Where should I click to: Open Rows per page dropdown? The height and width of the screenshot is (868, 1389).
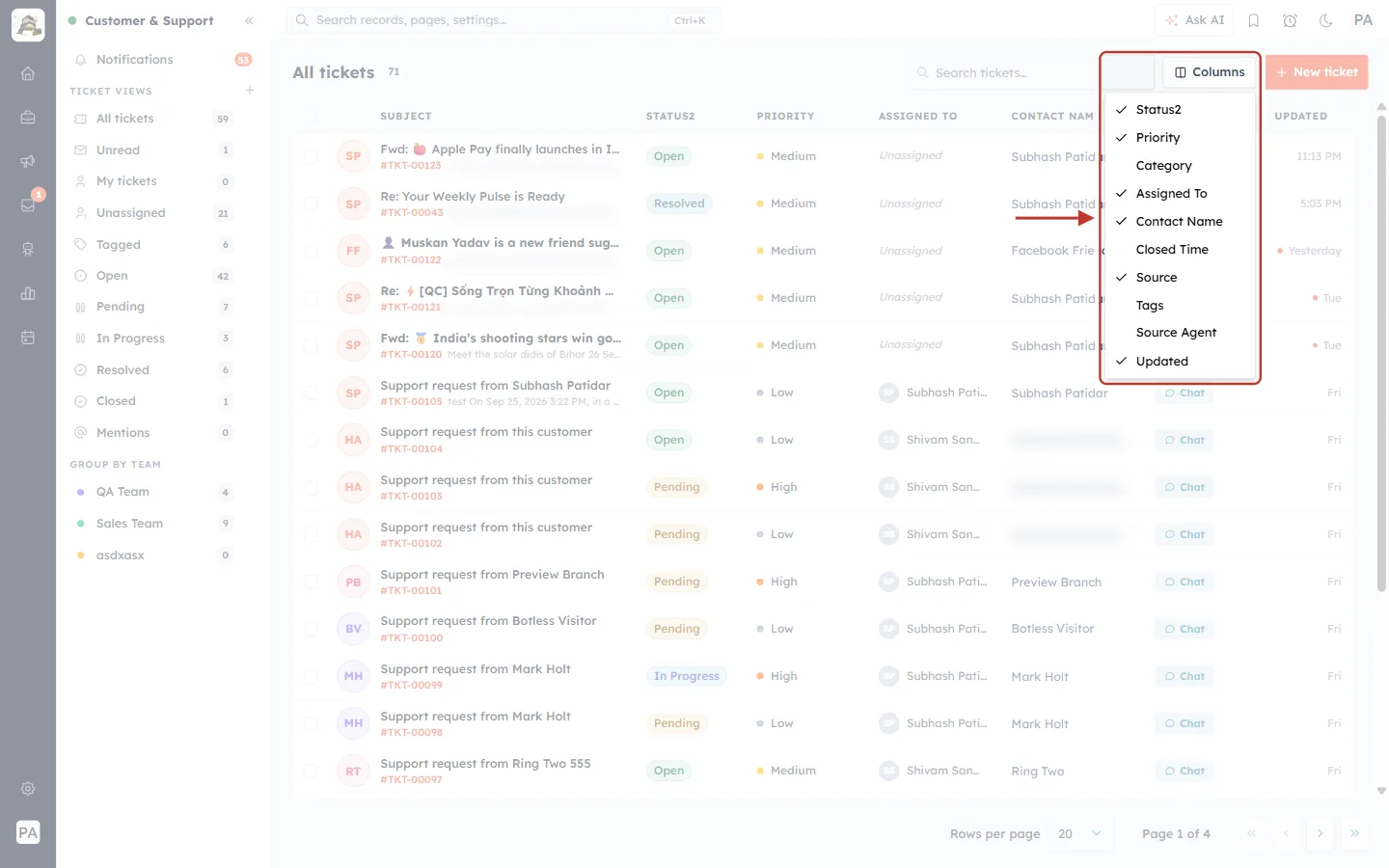1079,833
